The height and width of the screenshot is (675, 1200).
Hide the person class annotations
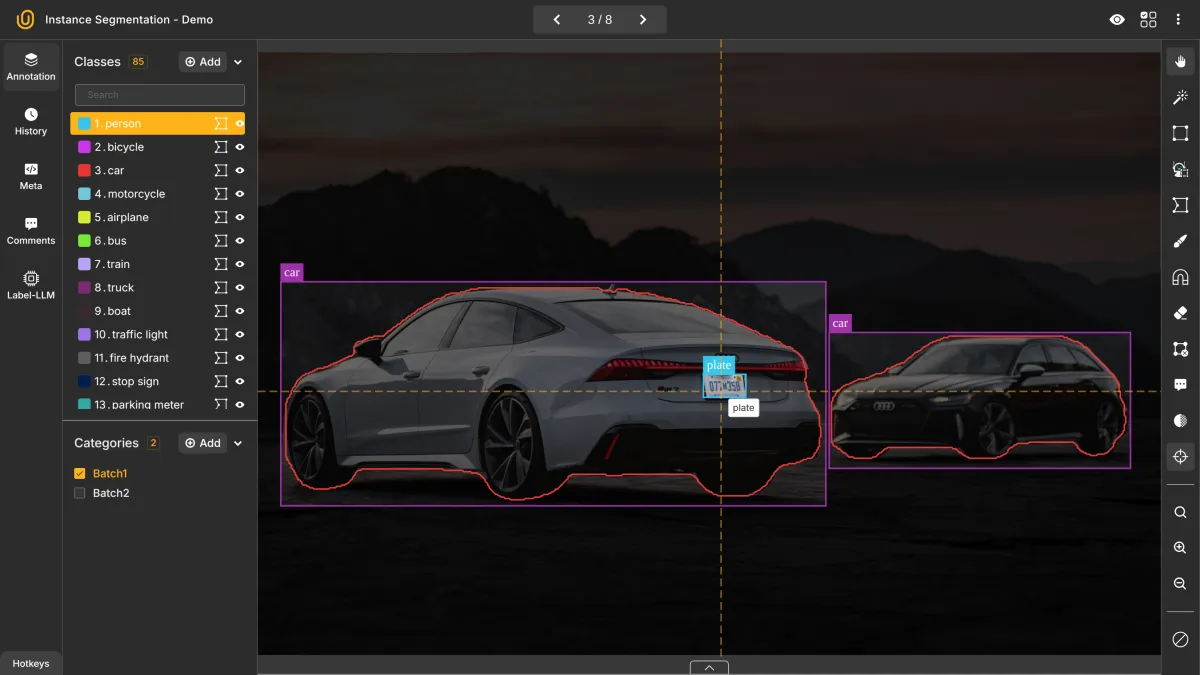[240, 123]
